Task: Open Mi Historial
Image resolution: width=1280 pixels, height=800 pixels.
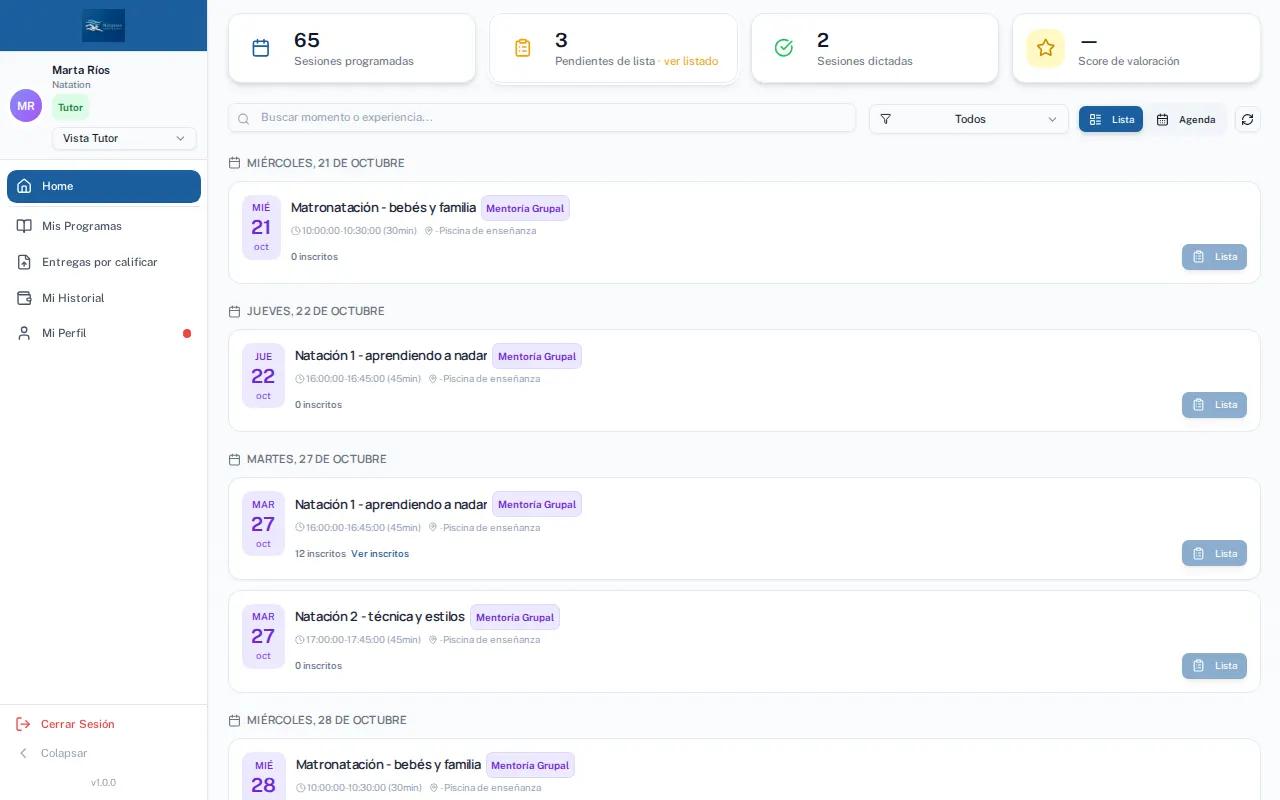Action: pos(104,298)
